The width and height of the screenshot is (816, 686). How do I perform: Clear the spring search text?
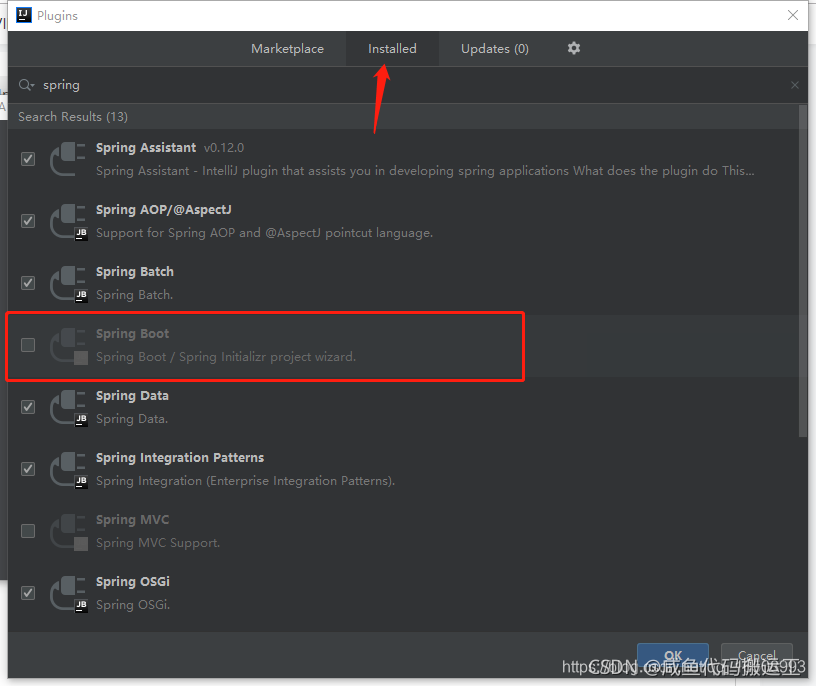pyautogui.click(x=795, y=85)
